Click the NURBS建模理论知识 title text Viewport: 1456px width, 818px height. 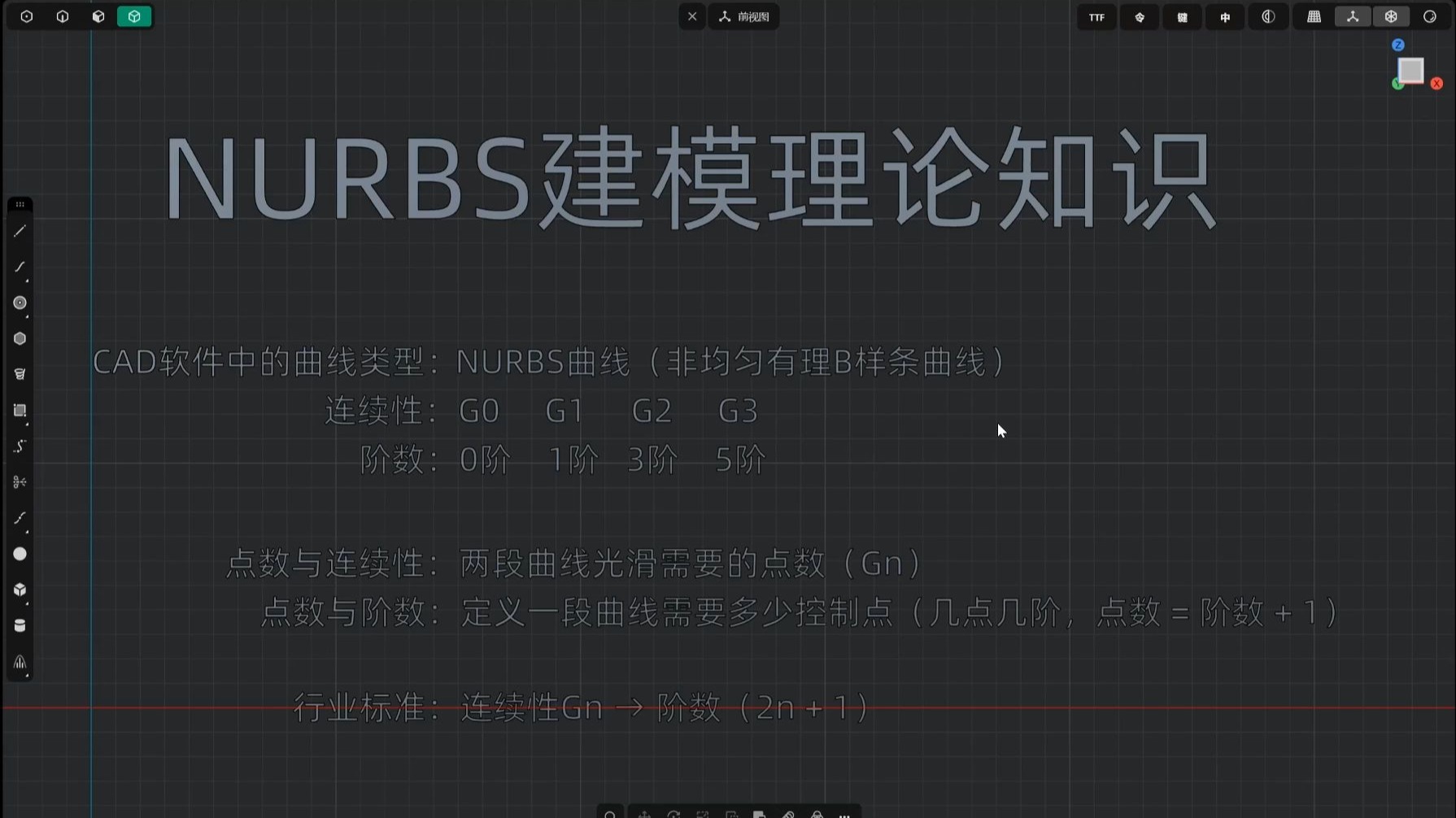click(x=690, y=178)
